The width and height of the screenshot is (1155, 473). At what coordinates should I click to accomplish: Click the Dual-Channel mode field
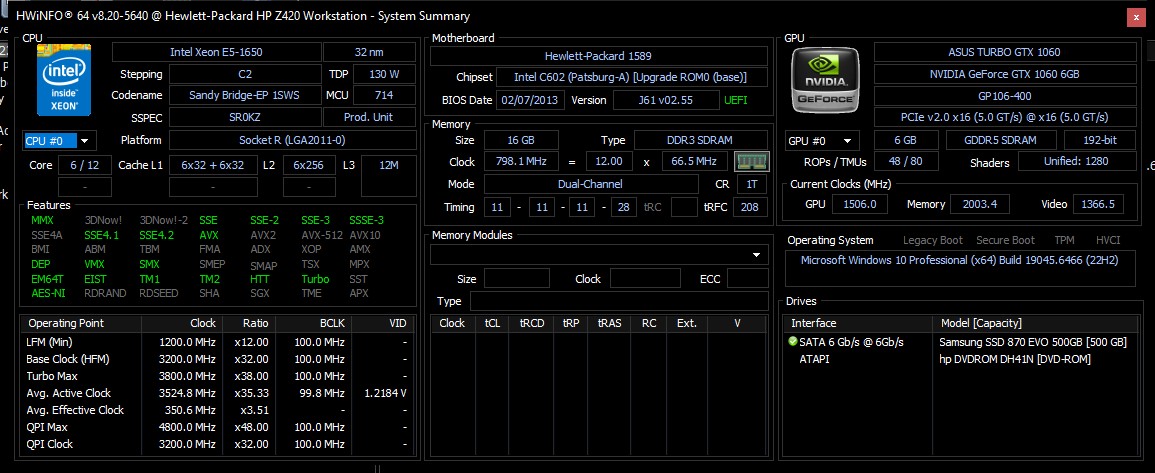pyautogui.click(x=591, y=184)
